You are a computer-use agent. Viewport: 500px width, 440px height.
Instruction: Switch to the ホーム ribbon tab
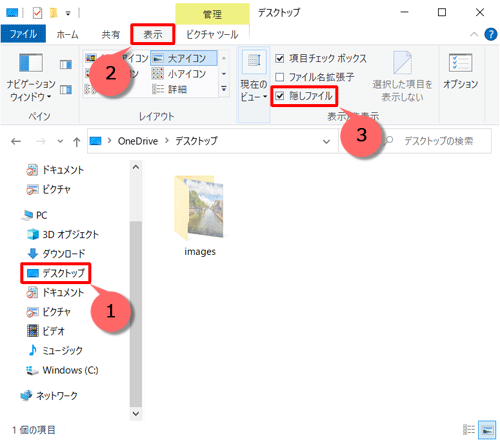point(67,34)
